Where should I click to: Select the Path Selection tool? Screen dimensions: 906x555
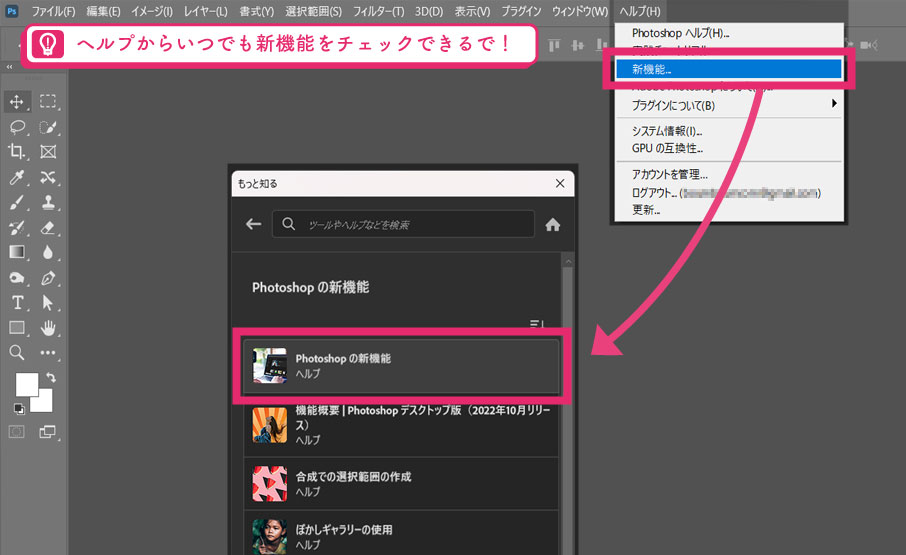tap(48, 303)
